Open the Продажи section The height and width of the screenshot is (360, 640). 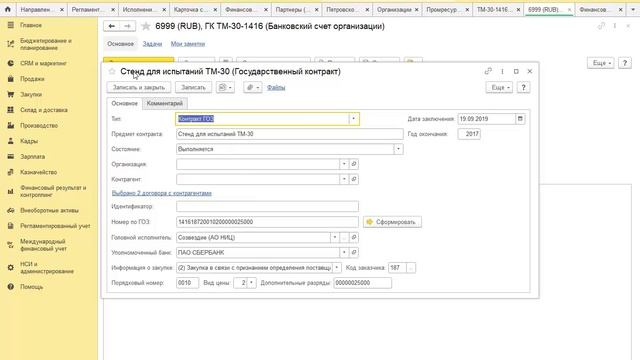[x=32, y=79]
